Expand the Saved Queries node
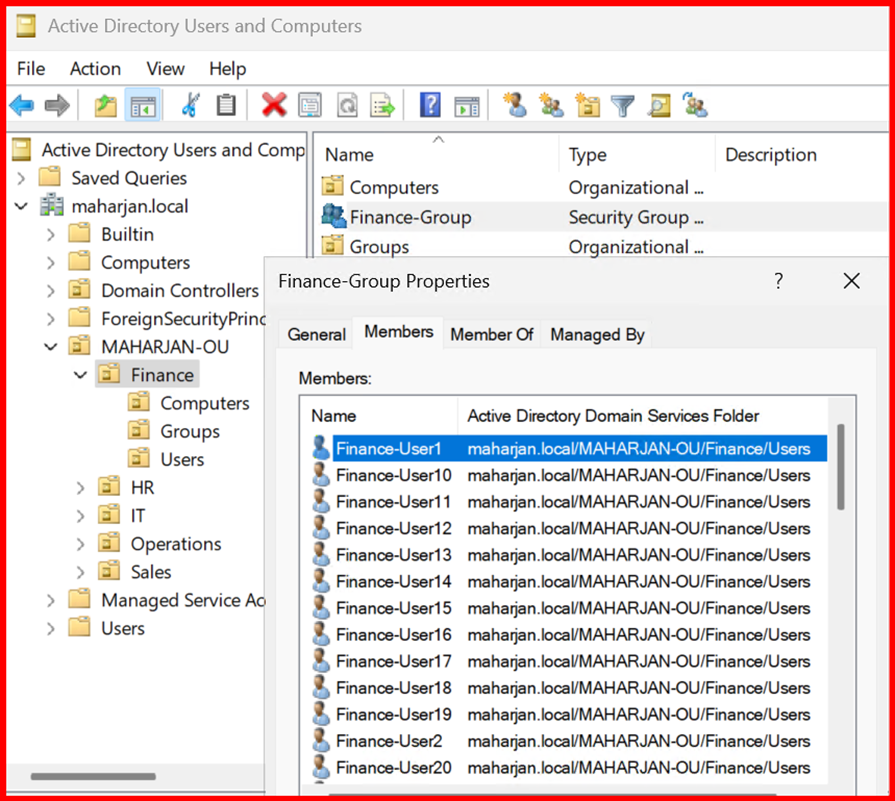The width and height of the screenshot is (895, 801). pyautogui.click(x=22, y=178)
